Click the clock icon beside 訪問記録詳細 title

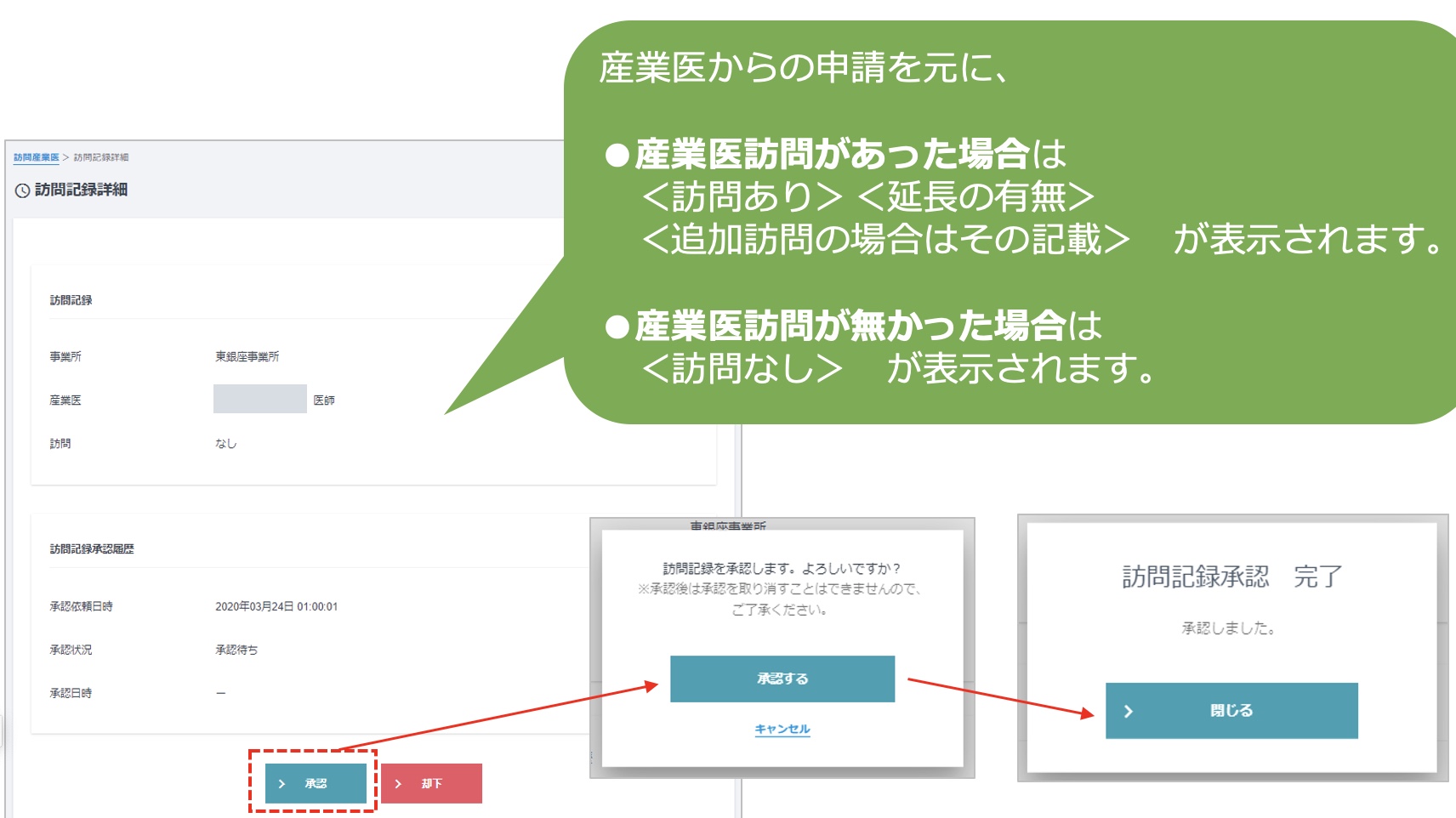tap(22, 190)
